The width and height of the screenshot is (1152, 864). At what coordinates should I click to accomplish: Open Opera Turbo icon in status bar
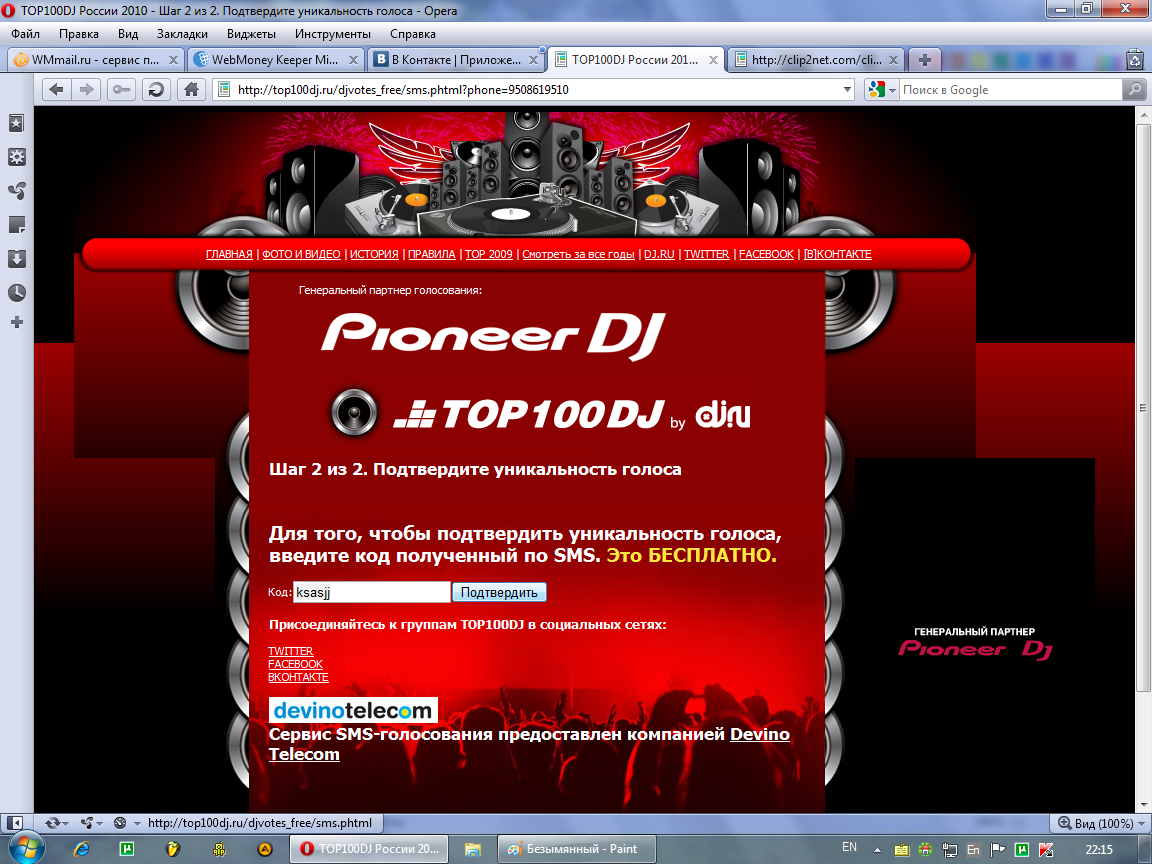click(x=120, y=823)
